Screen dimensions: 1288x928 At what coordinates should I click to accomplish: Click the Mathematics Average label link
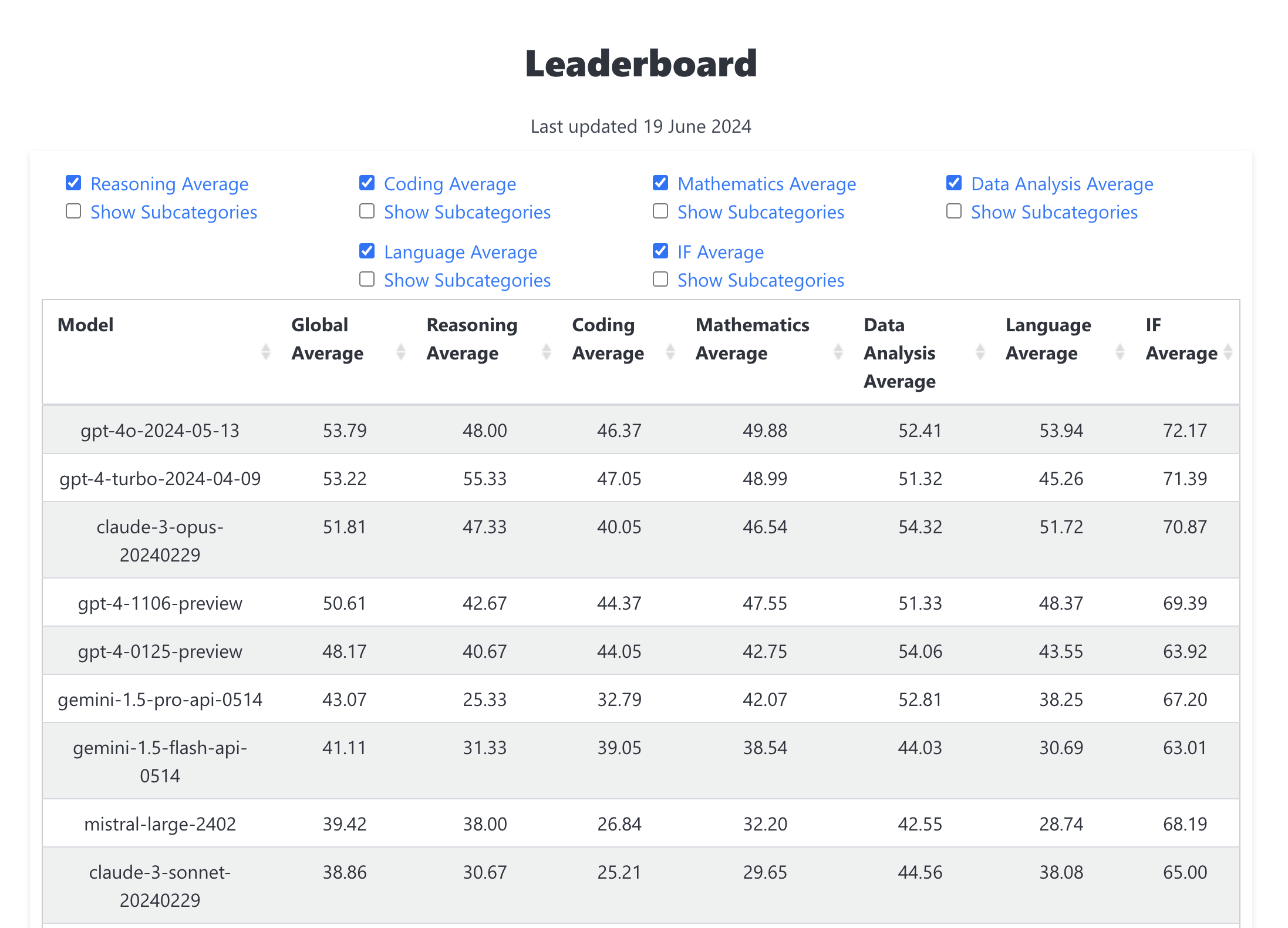(x=767, y=184)
